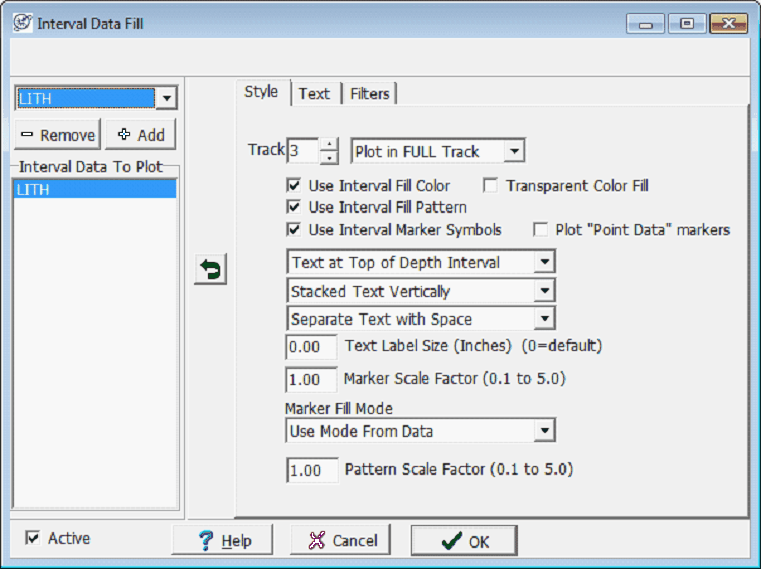Uncheck Use Interval Fill Pattern
The image size is (762, 570).
294,208
